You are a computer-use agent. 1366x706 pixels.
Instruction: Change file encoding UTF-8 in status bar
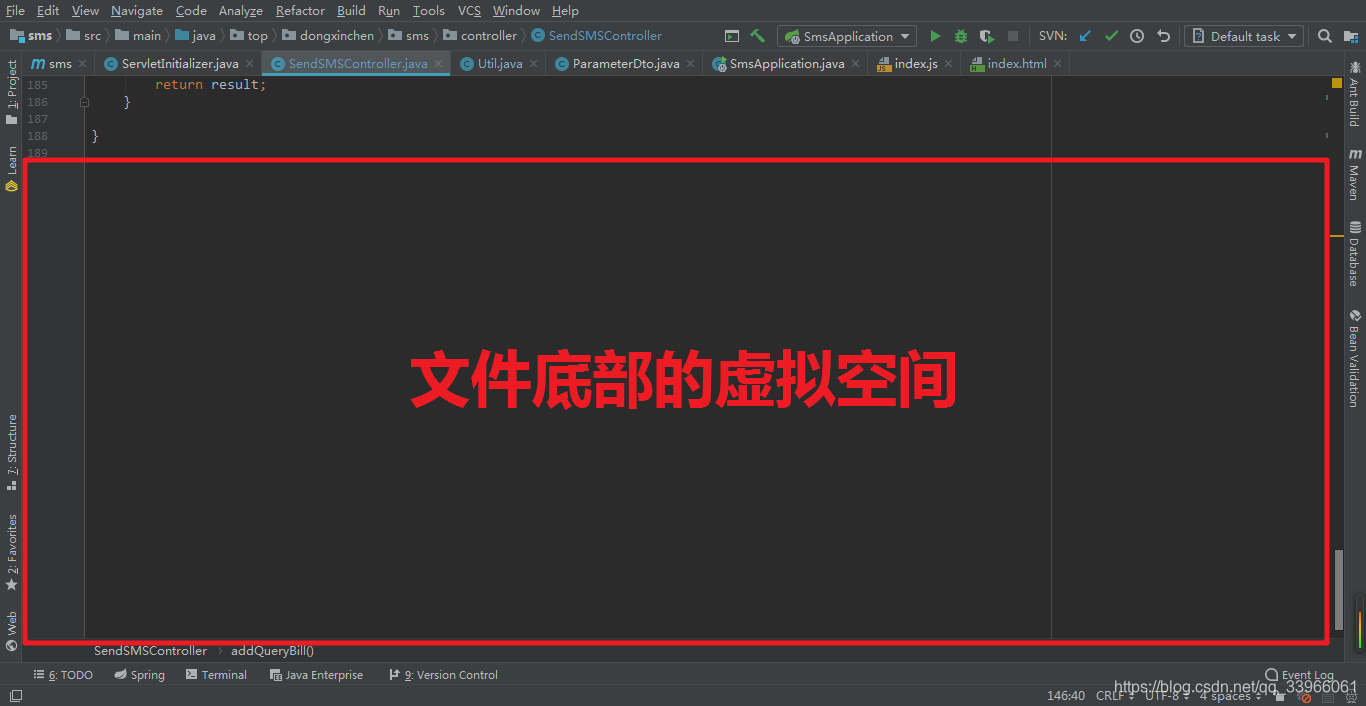coord(1166,695)
